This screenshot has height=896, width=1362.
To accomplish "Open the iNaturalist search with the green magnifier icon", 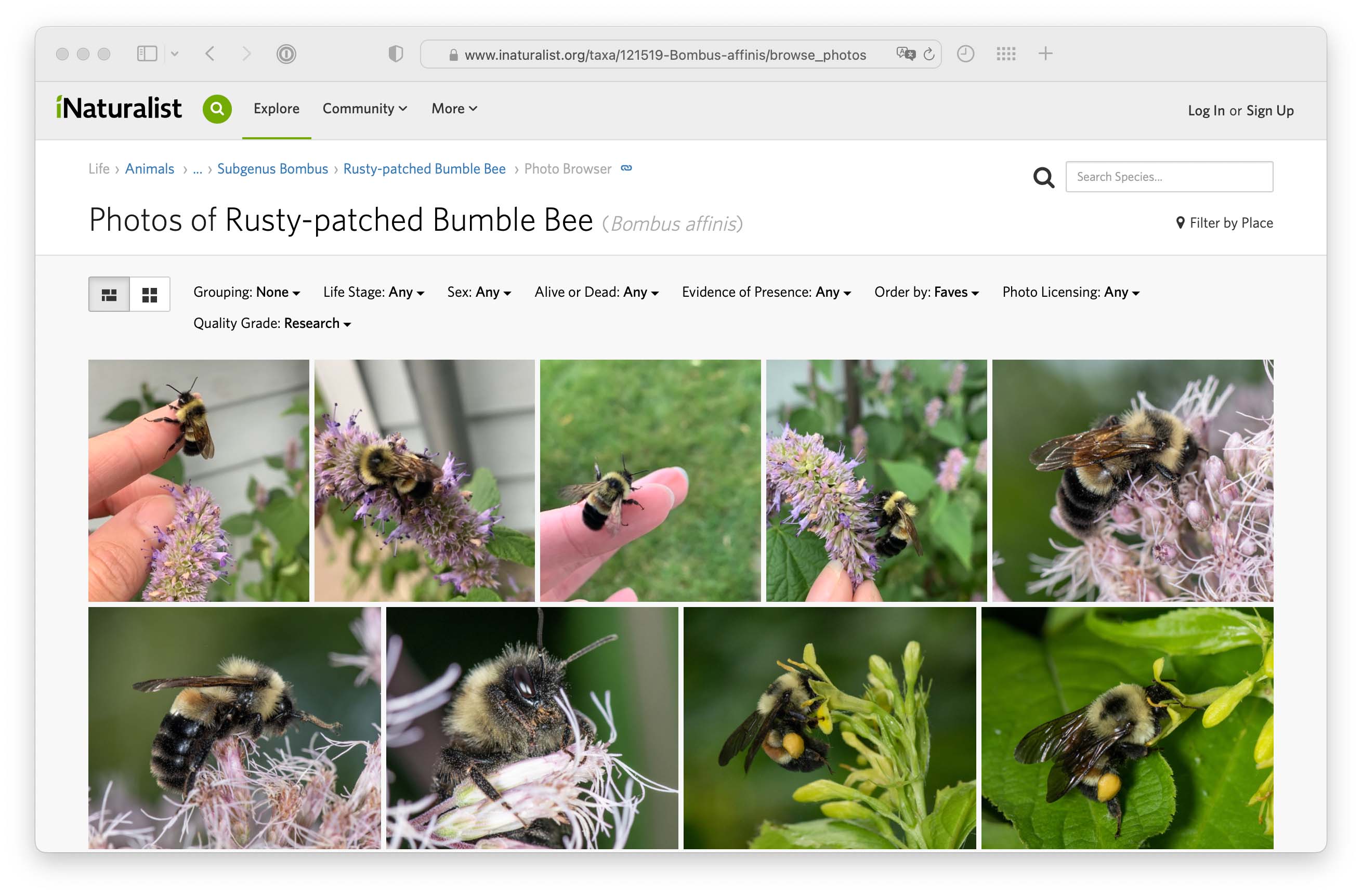I will pyautogui.click(x=217, y=109).
